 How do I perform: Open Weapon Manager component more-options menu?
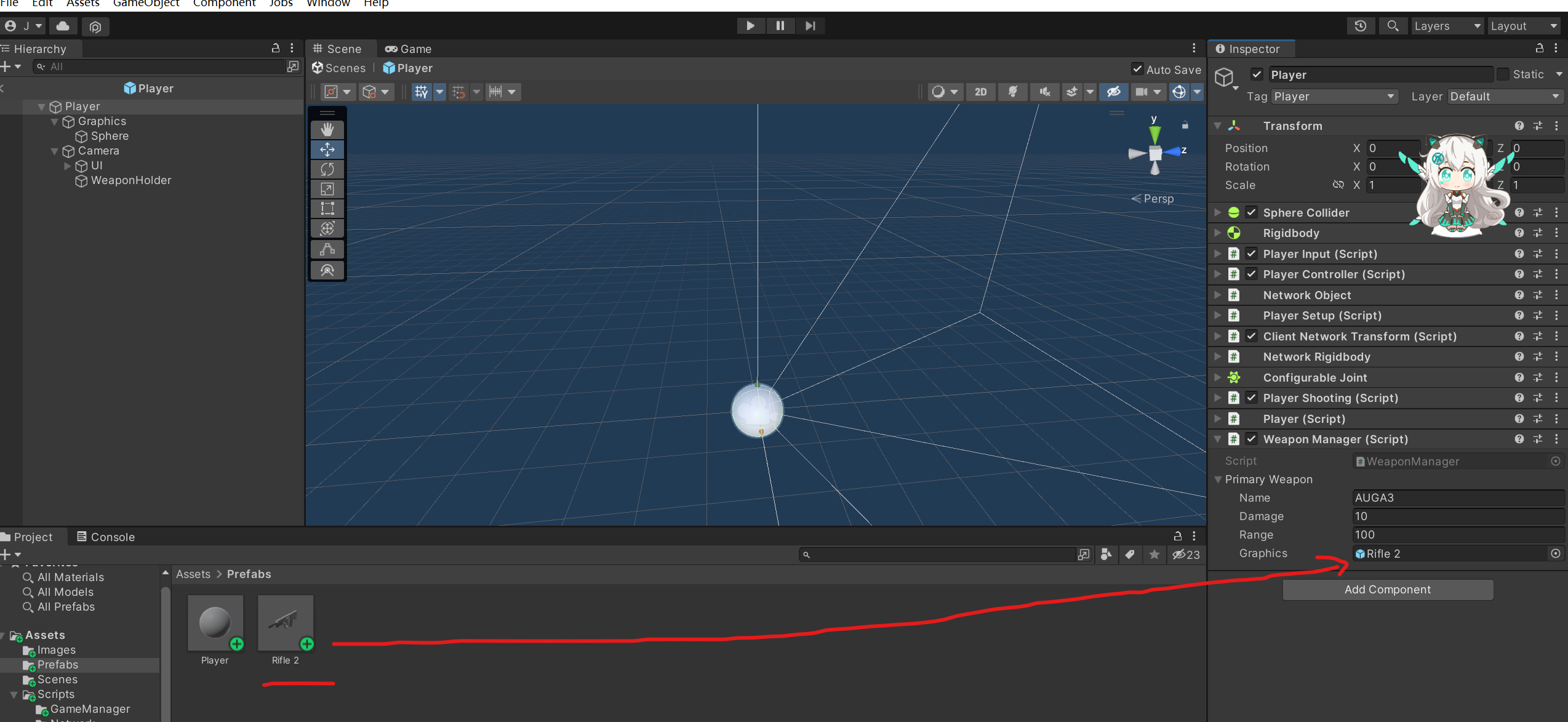pos(1556,439)
